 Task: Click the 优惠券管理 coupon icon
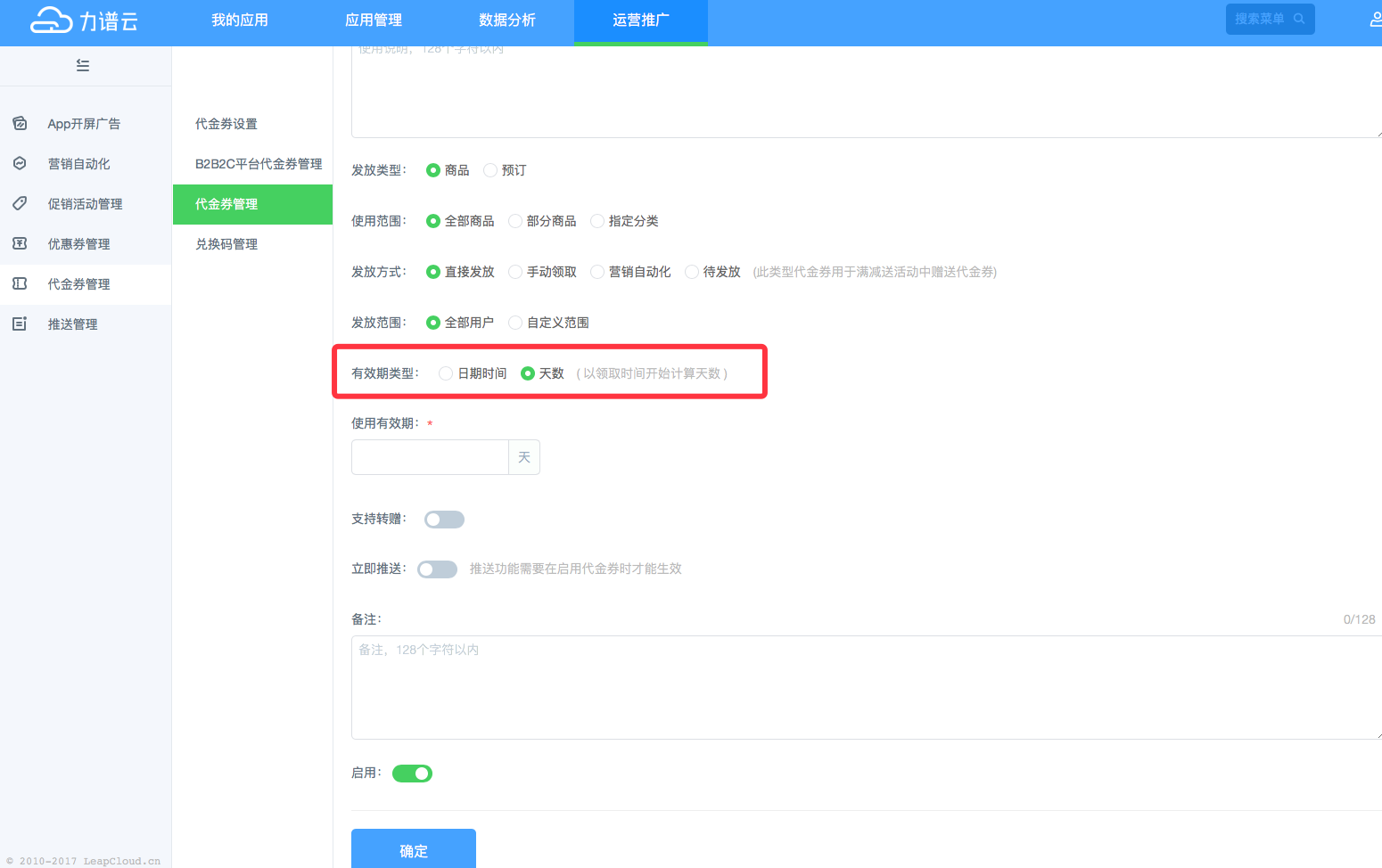tap(20, 243)
